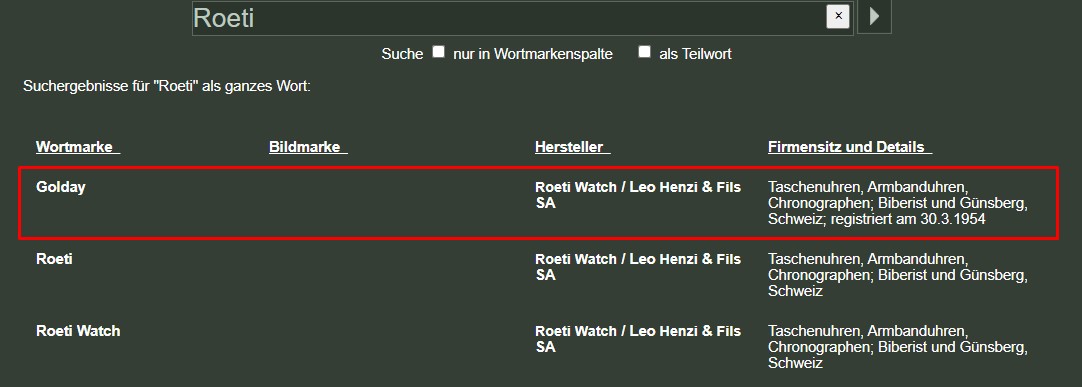This screenshot has height=387, width=1082.
Task: Click the manufacturer name in the Roeti row
Action: [638, 267]
